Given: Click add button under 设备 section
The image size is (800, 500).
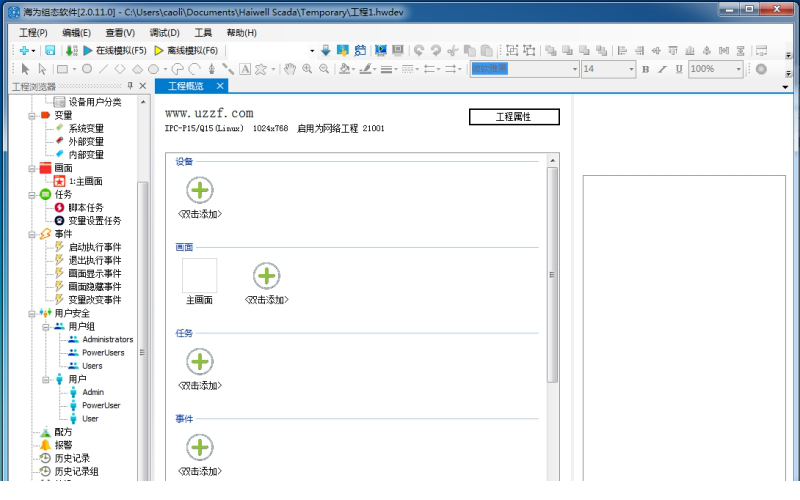Looking at the screenshot, I should coord(199,190).
